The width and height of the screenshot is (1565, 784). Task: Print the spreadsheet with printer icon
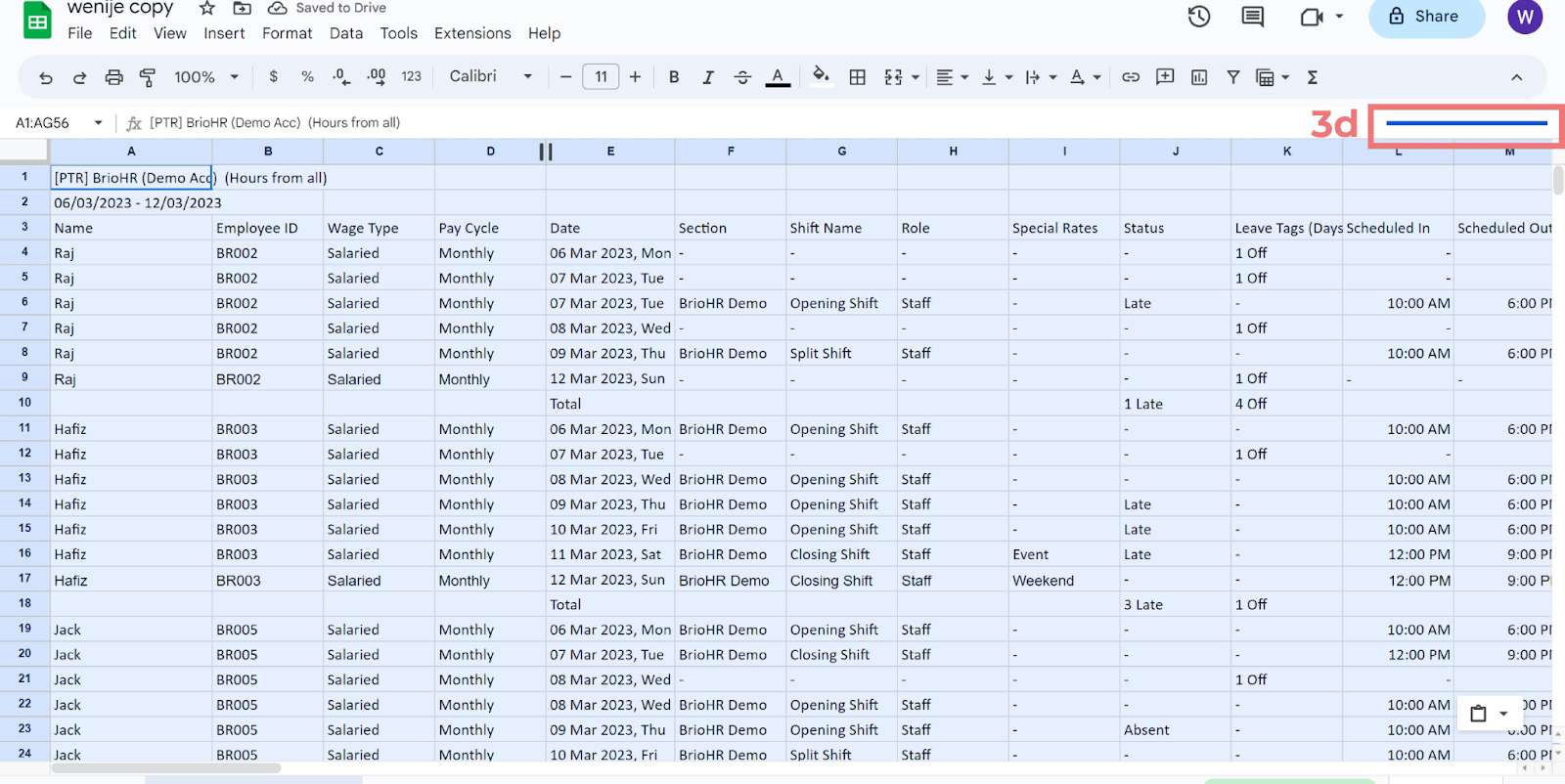pos(114,77)
